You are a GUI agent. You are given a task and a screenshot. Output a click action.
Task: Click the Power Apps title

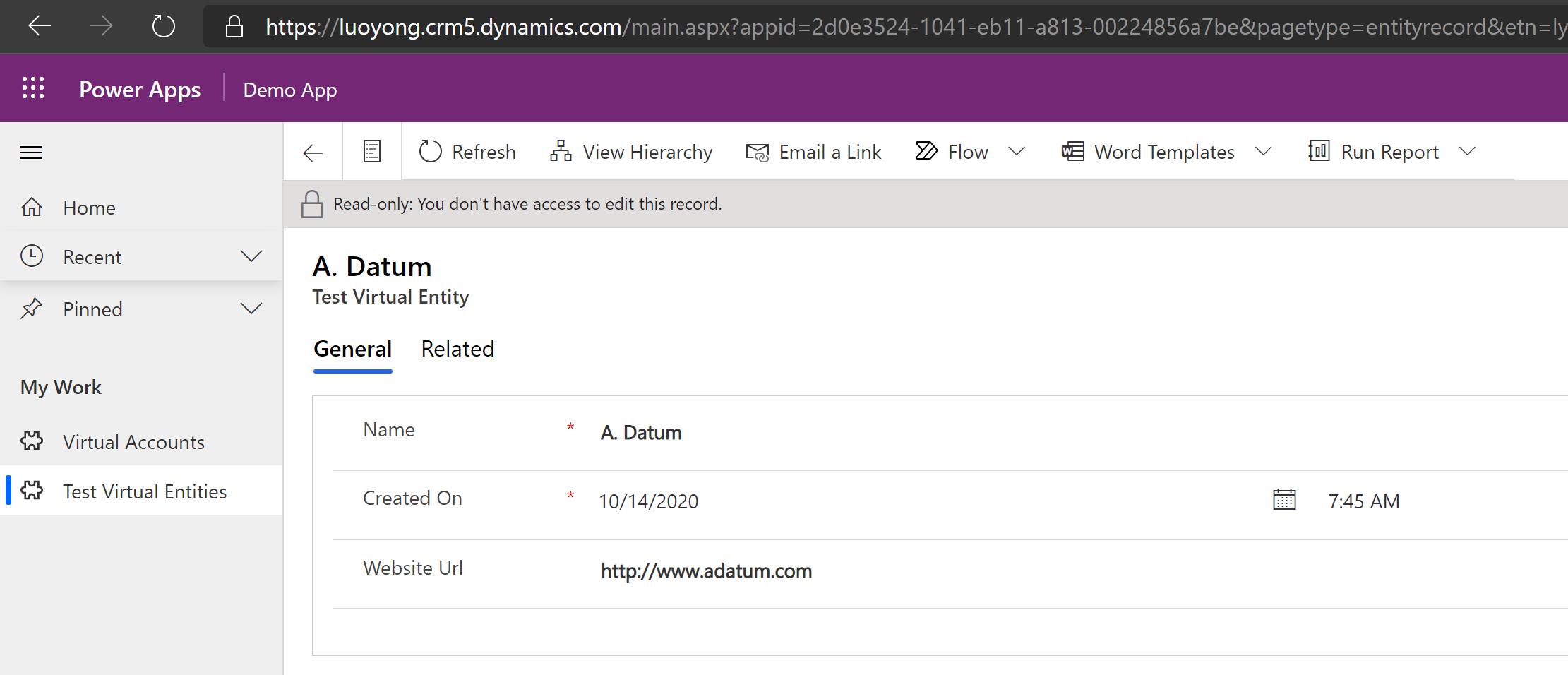coord(140,90)
